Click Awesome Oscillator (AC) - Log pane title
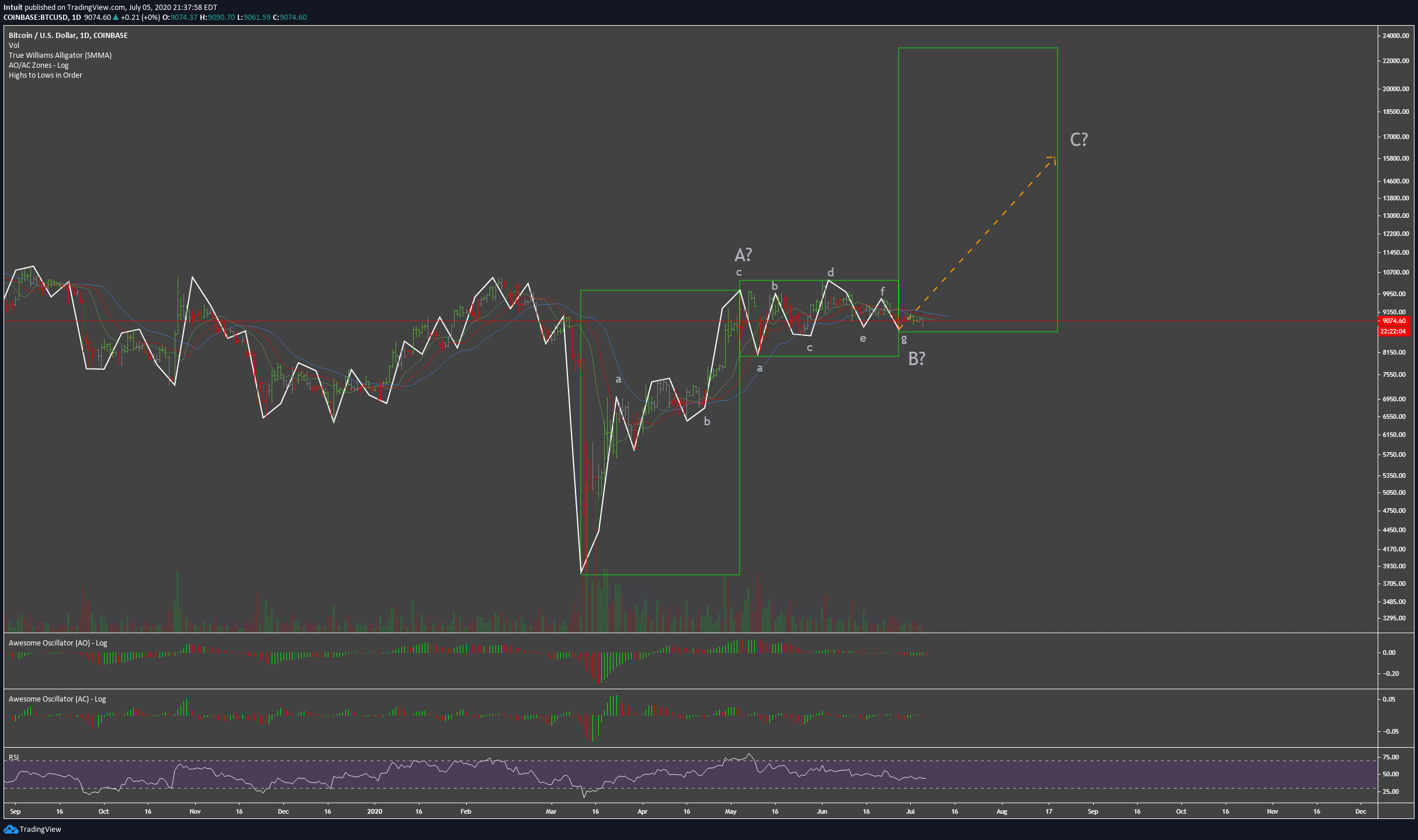1418x840 pixels. [x=57, y=699]
